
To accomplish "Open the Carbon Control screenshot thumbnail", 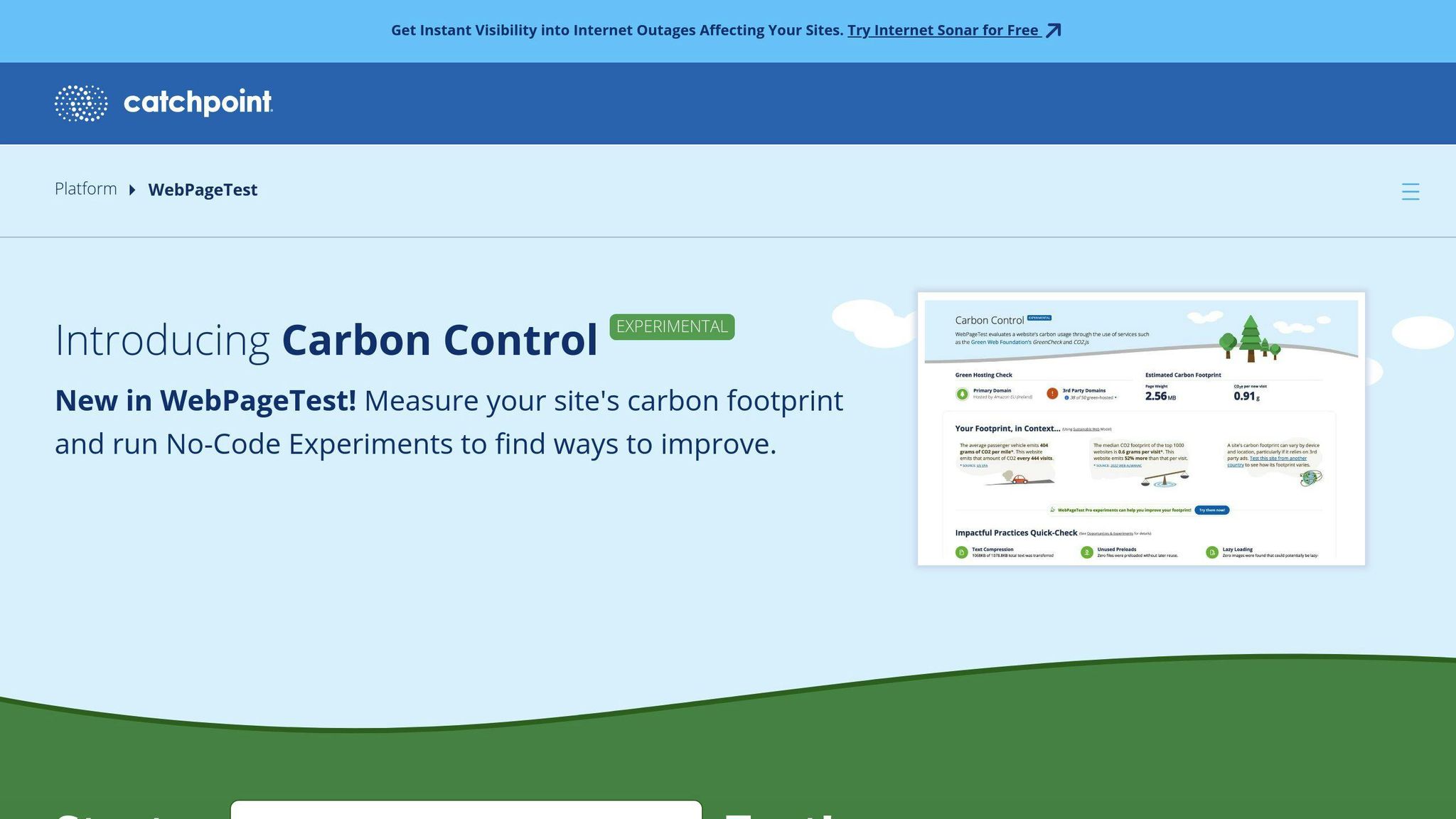I will click(1141, 429).
